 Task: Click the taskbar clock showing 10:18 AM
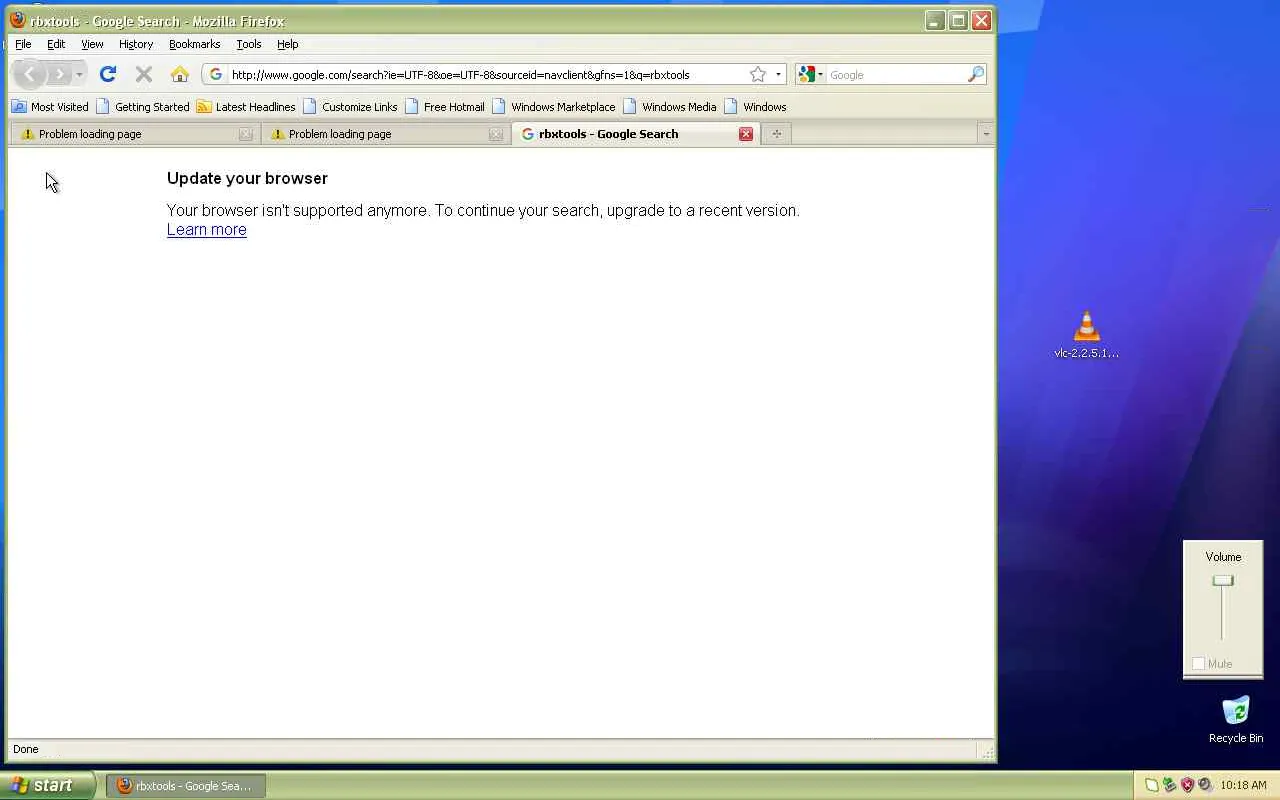click(1244, 785)
